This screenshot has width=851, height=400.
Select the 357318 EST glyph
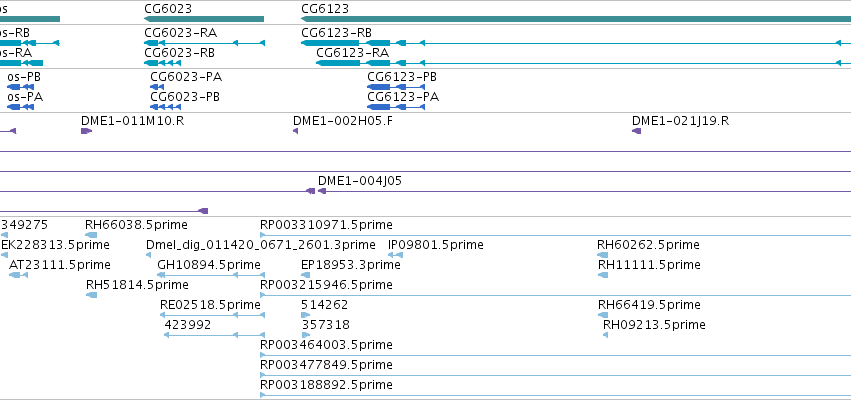tap(306, 335)
